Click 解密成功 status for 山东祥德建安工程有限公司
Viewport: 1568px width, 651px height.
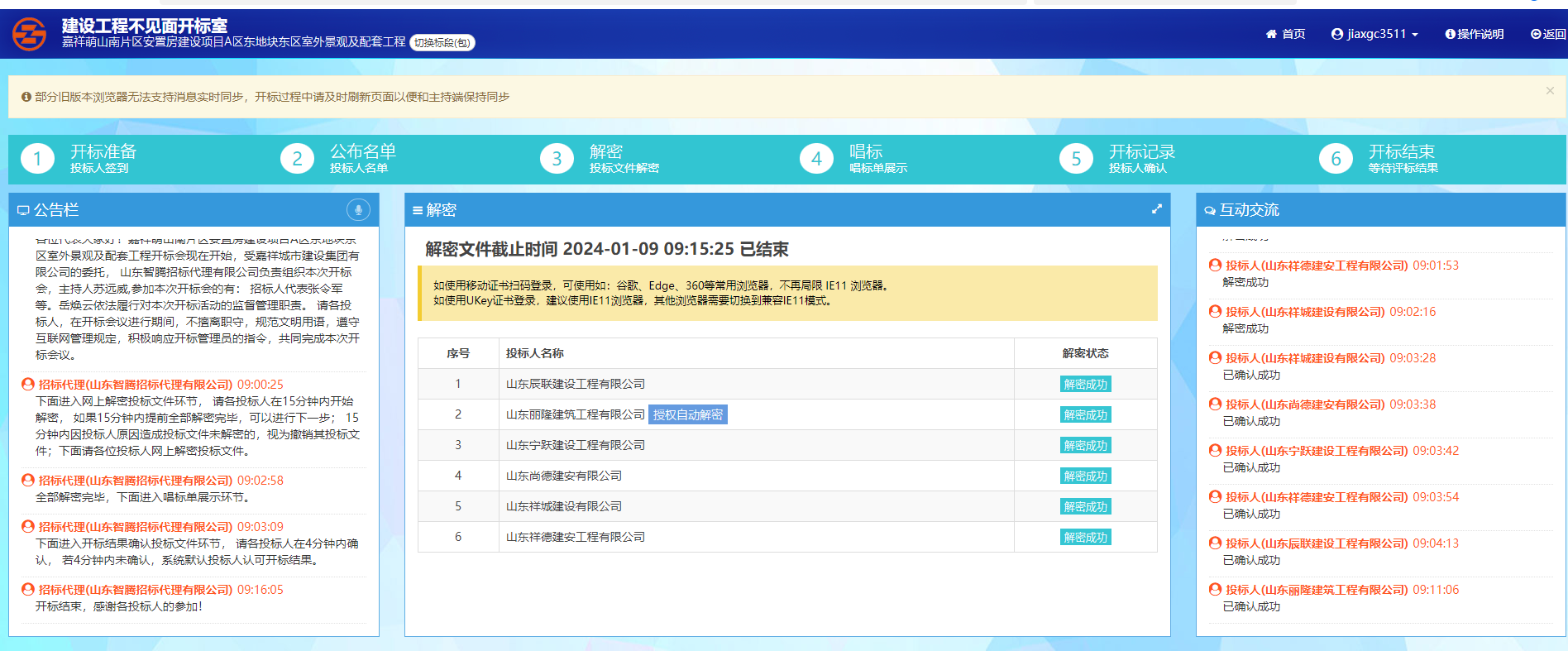point(1085,537)
